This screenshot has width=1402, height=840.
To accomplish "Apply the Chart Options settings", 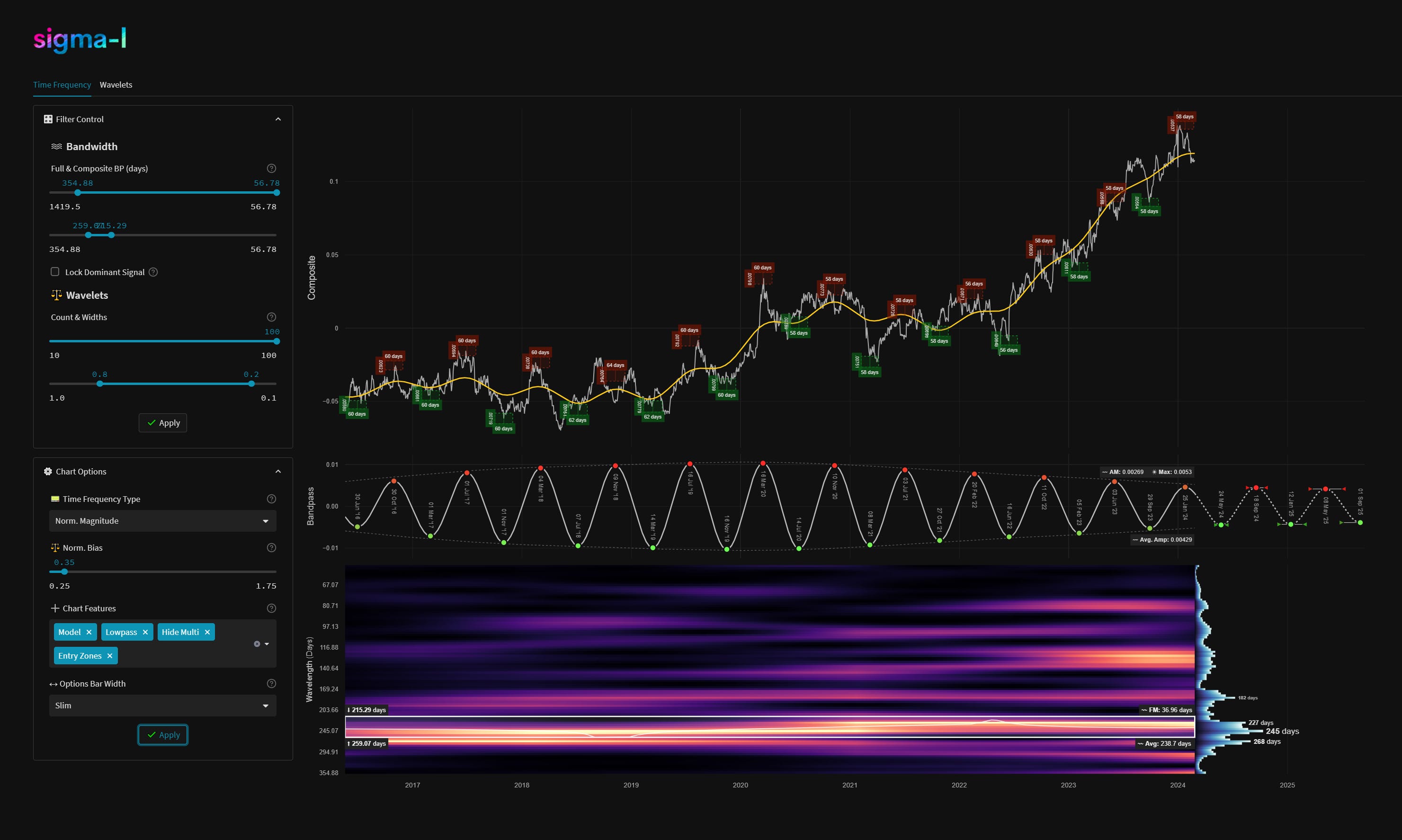I will click(x=163, y=735).
